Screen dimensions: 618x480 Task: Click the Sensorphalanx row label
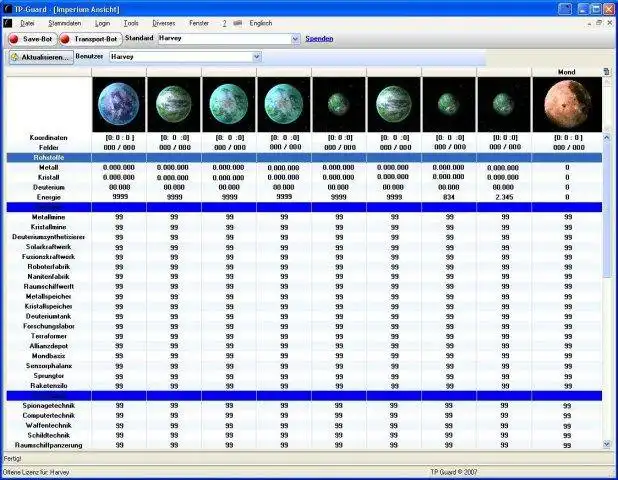pos(48,366)
